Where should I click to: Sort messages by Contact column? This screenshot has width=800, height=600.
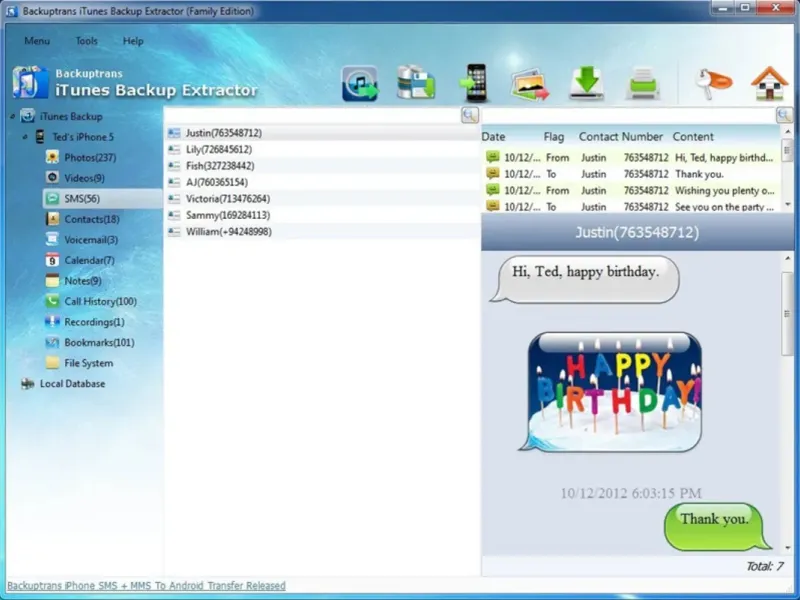point(598,137)
